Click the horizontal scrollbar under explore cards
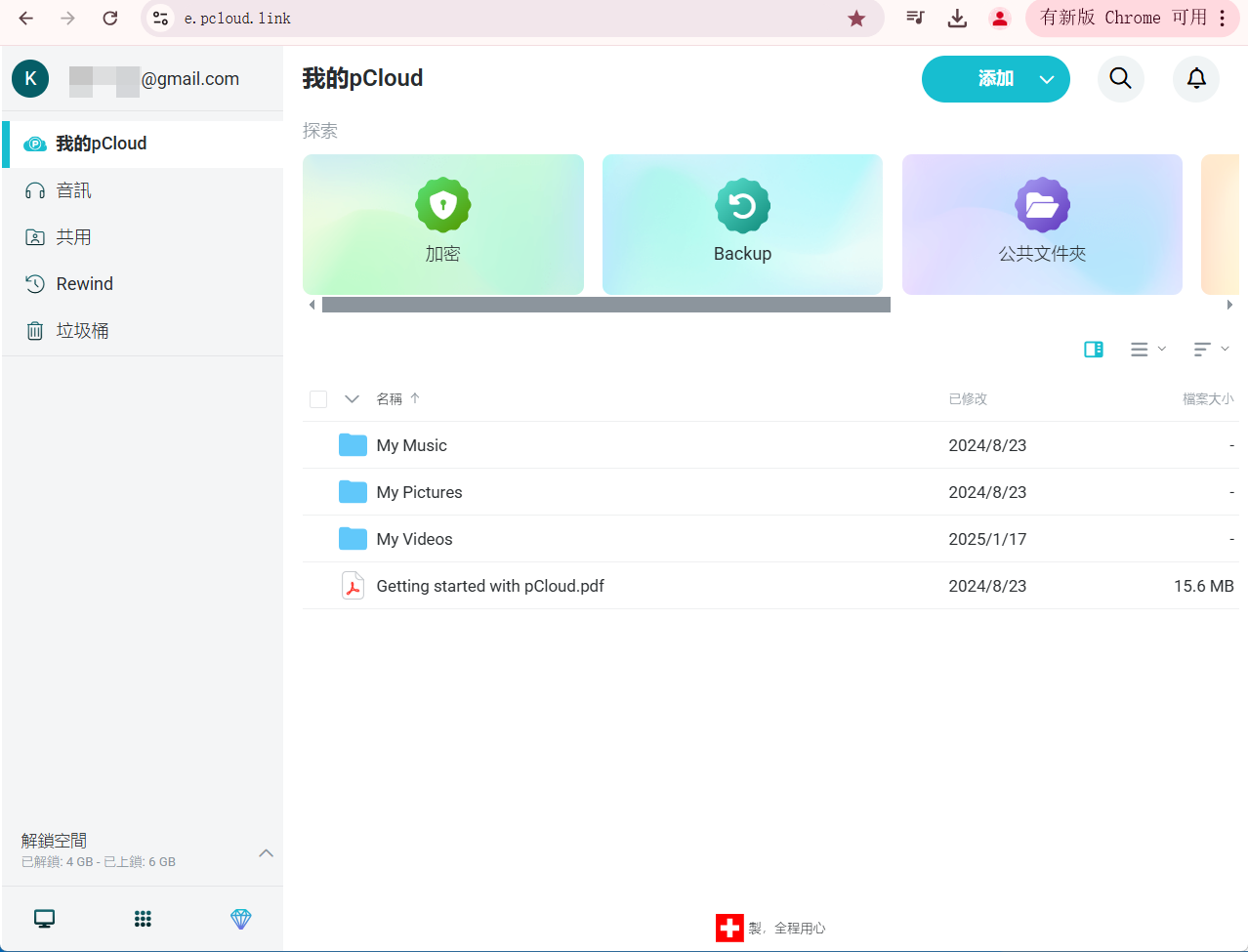The height and width of the screenshot is (952, 1248). pos(606,305)
